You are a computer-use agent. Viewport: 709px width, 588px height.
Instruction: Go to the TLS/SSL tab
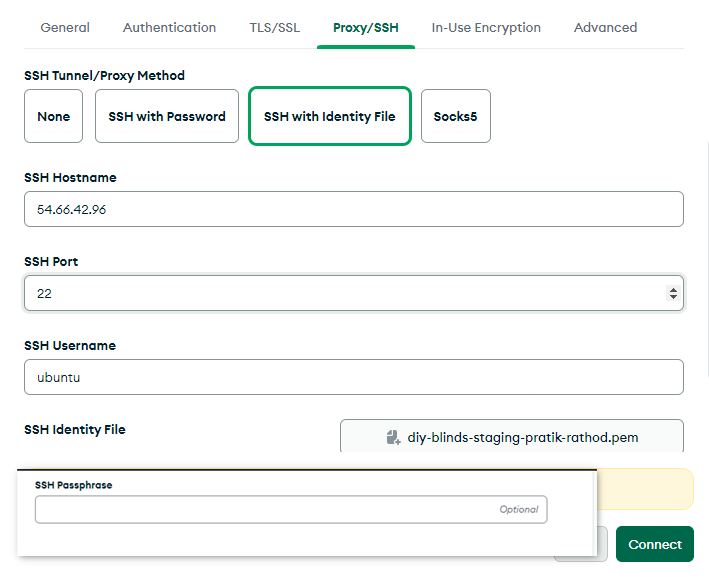pyautogui.click(x=274, y=27)
